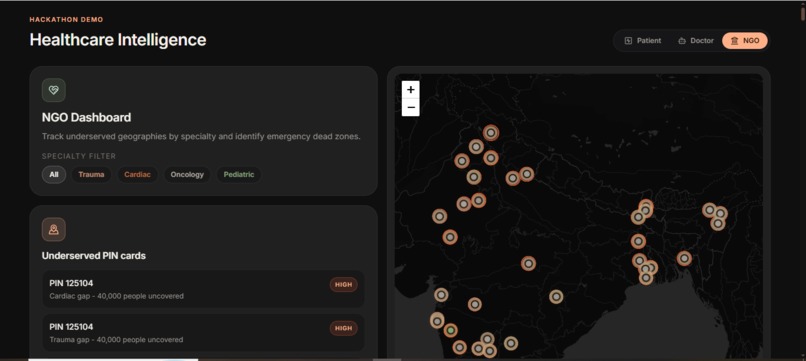Click the green-centered map marker

451,330
